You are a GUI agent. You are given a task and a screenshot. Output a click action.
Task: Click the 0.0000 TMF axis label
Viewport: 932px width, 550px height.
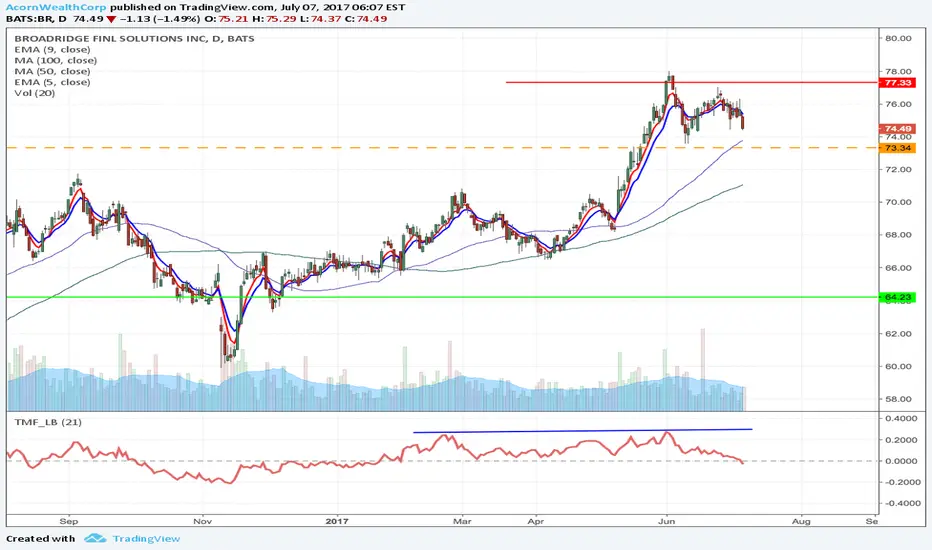[901, 461]
